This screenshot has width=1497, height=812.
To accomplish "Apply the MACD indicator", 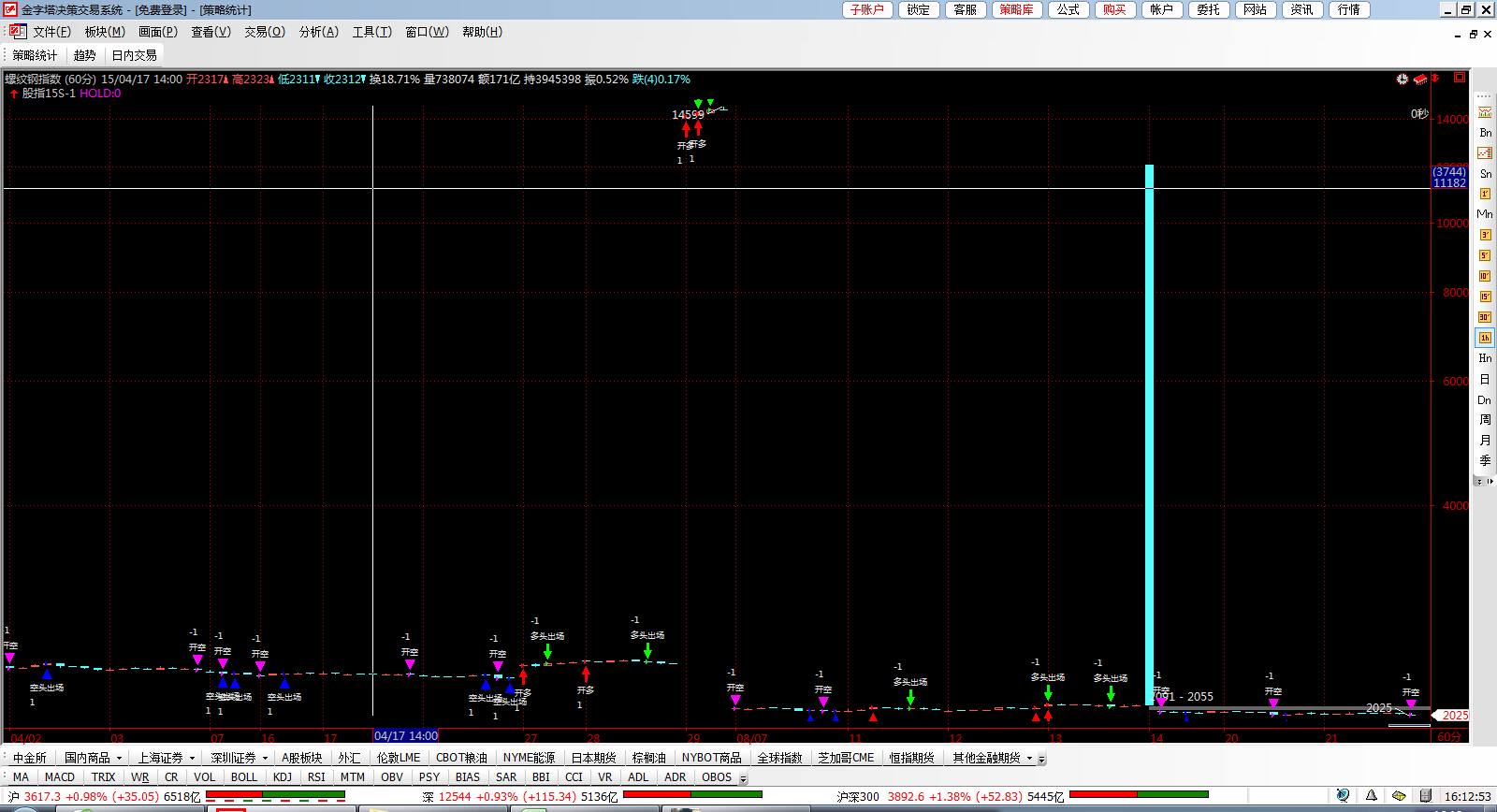I will [x=59, y=777].
